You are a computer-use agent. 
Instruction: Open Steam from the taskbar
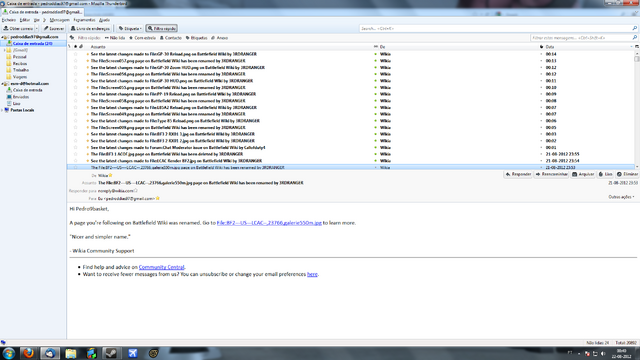[x=111, y=353]
